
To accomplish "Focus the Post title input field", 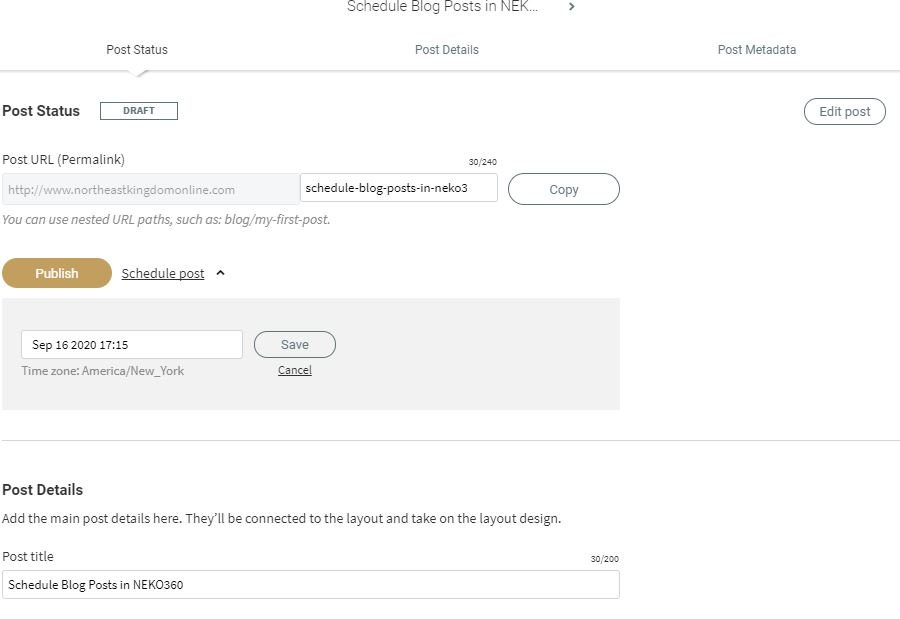I will pyautogui.click(x=311, y=585).
